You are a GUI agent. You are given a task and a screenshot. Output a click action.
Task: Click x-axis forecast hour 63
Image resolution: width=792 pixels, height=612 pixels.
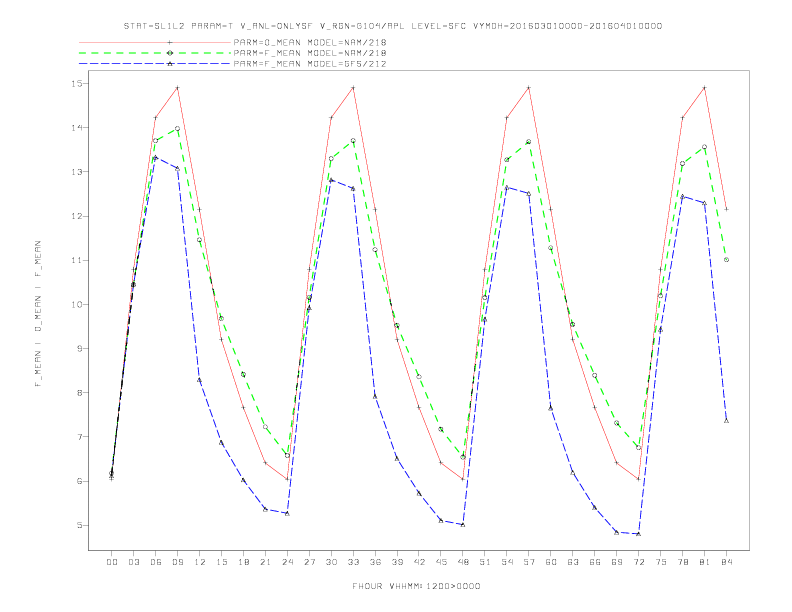tap(573, 562)
